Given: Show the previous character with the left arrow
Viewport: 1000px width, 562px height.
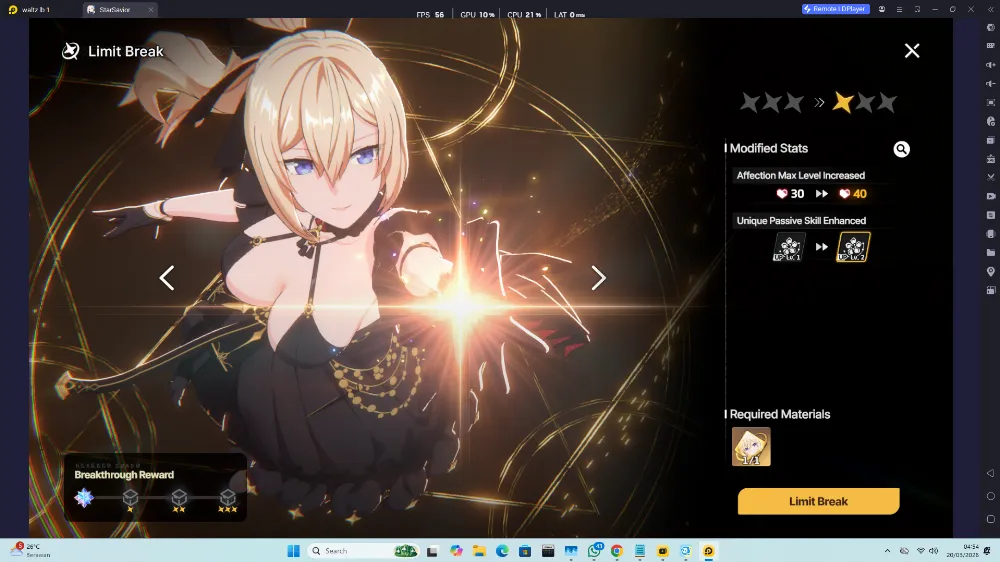Looking at the screenshot, I should pyautogui.click(x=167, y=277).
